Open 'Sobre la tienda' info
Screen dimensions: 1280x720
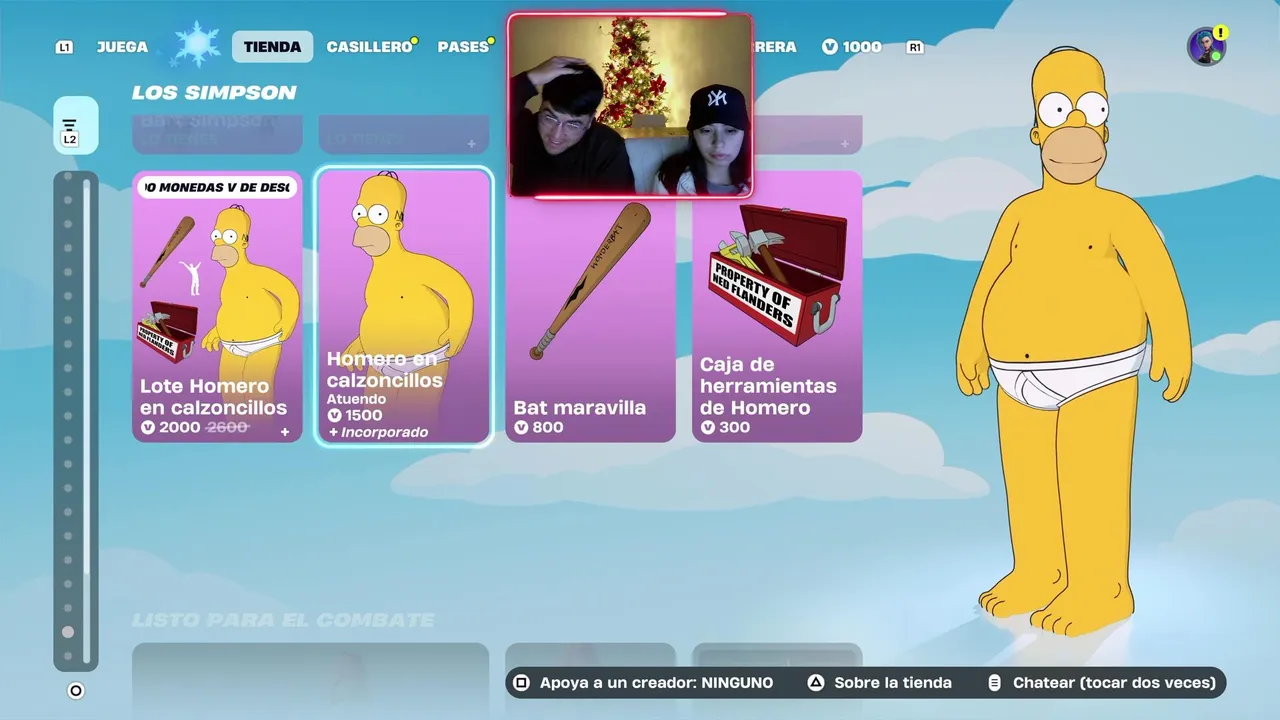click(880, 683)
